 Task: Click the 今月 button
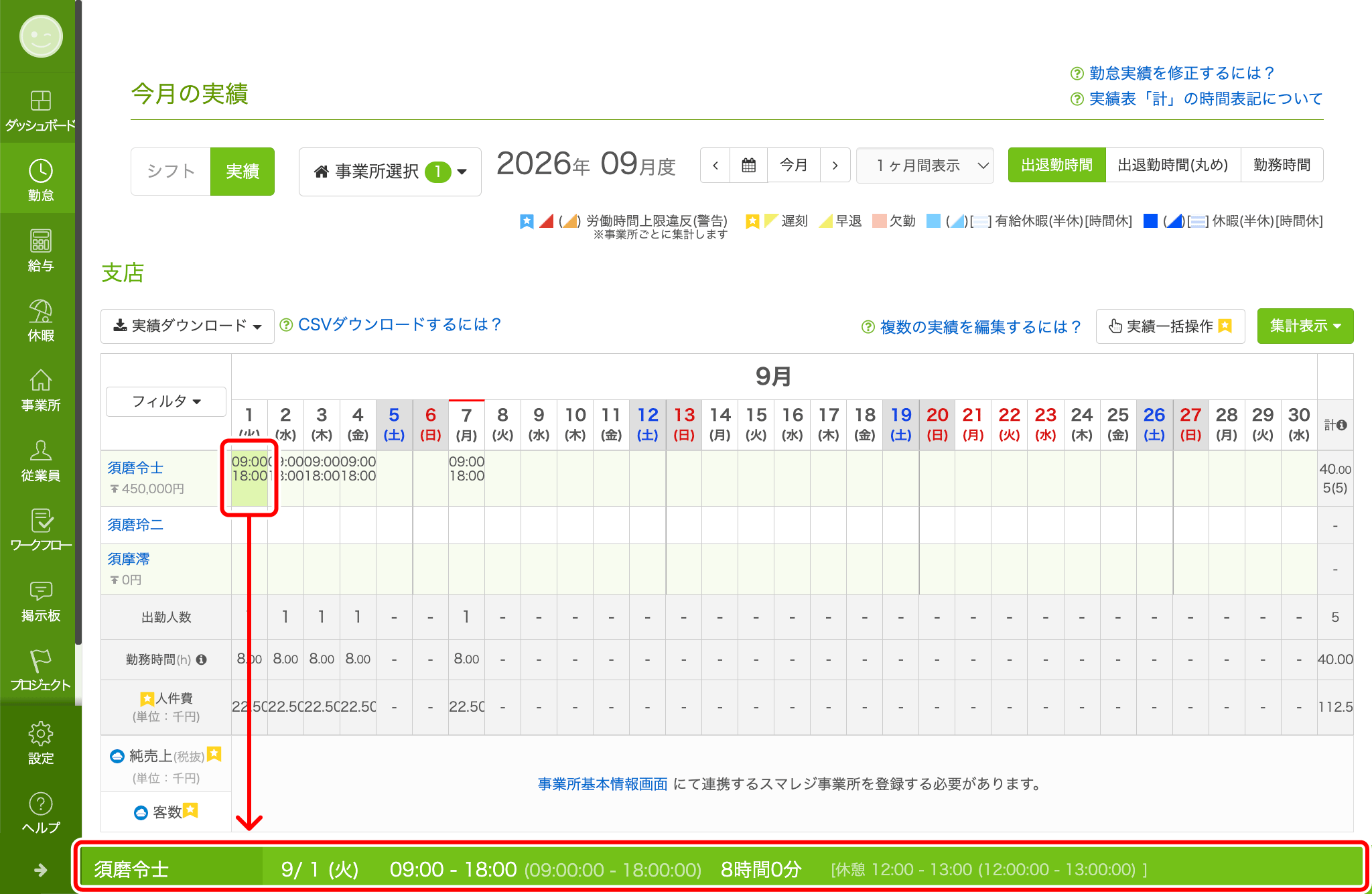[x=794, y=165]
